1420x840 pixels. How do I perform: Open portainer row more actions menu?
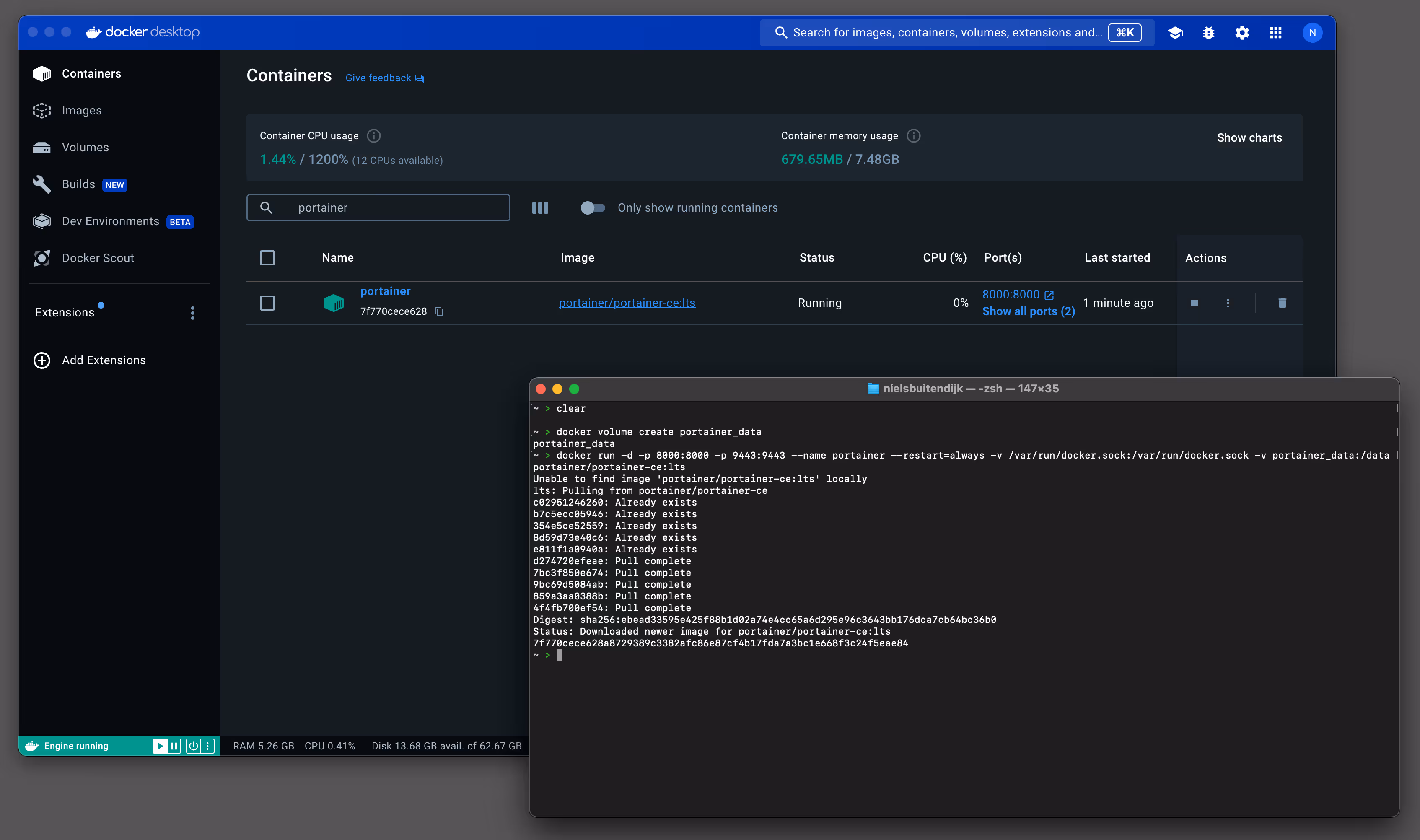click(1228, 303)
